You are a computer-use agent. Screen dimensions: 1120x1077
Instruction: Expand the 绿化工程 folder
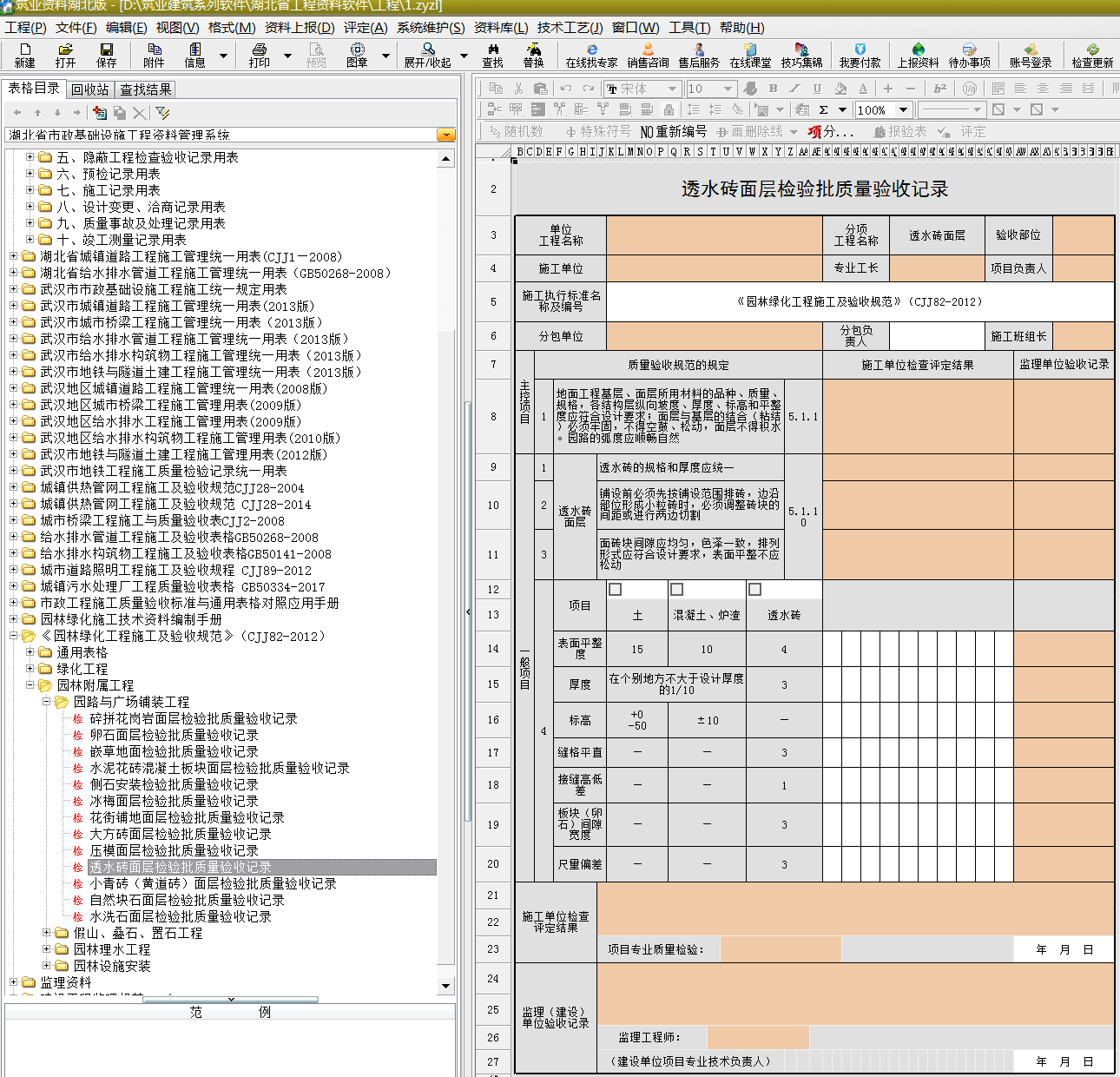pyautogui.click(x=30, y=669)
